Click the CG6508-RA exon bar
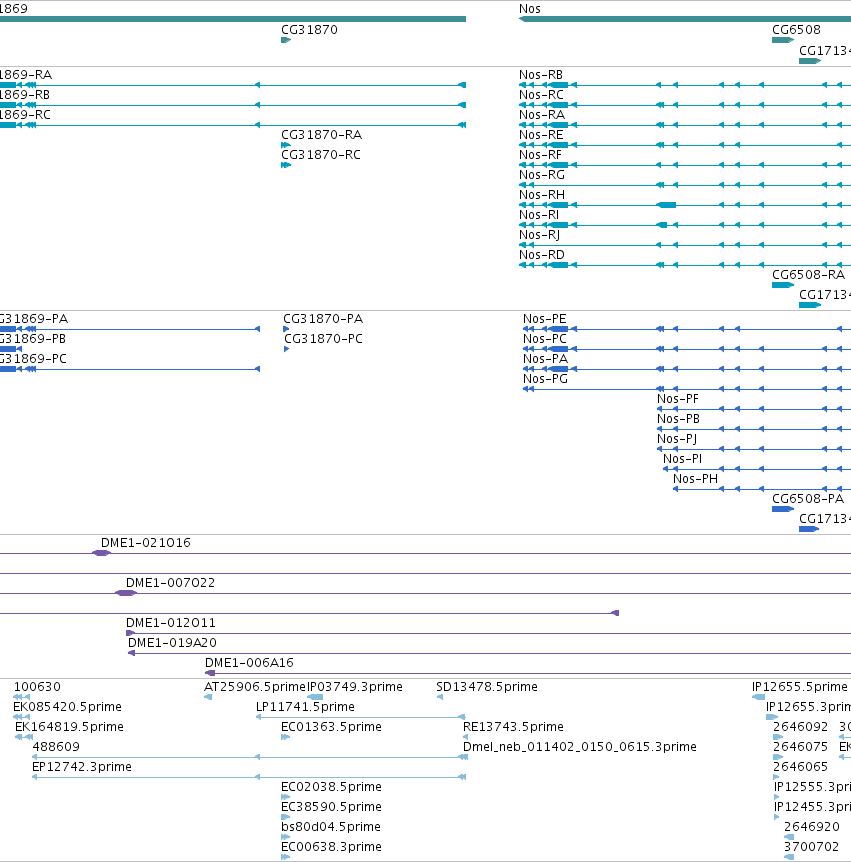Screen dimensions: 851x862 pyautogui.click(x=783, y=285)
